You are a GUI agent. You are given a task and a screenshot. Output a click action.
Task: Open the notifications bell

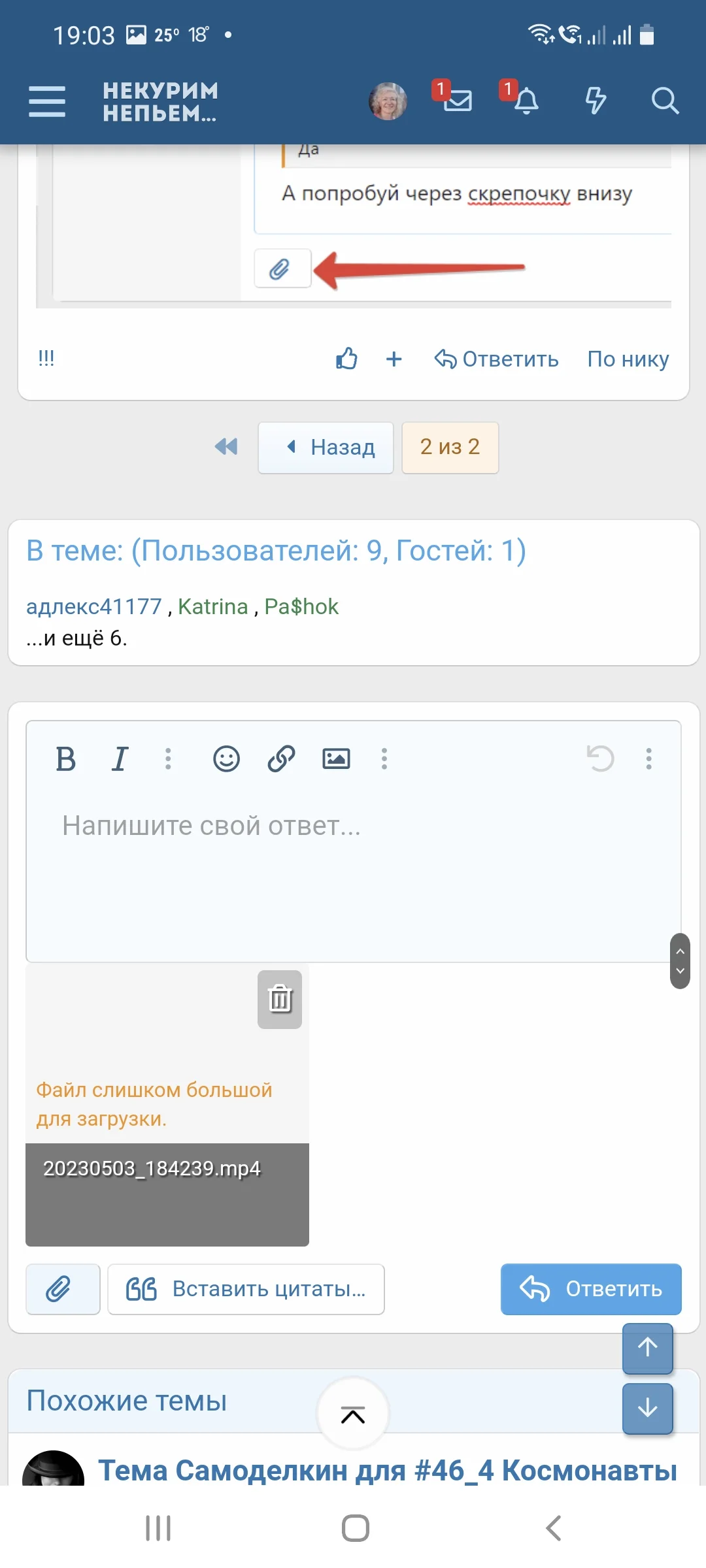(526, 101)
